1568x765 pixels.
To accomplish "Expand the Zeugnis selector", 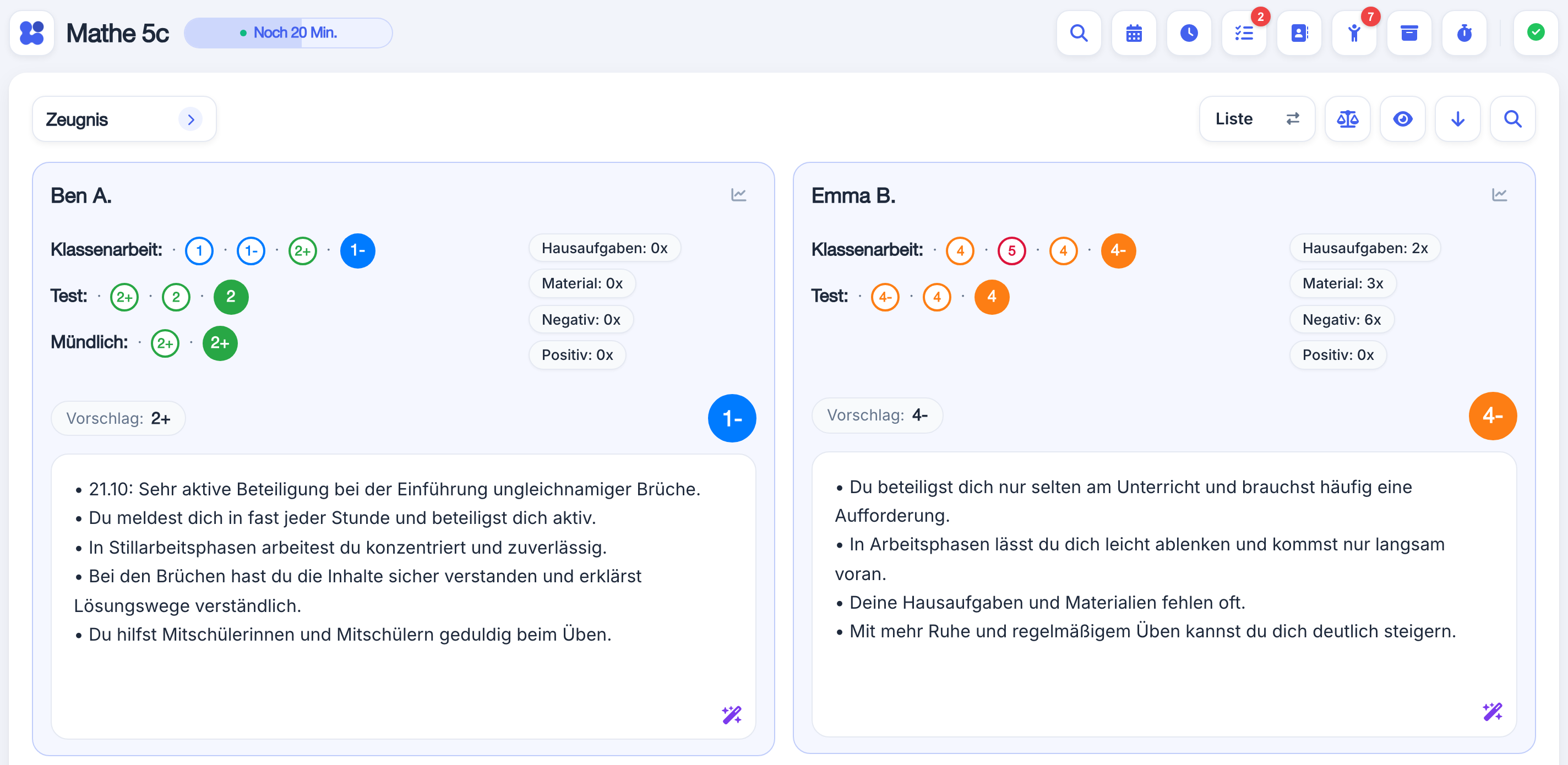I will [124, 119].
